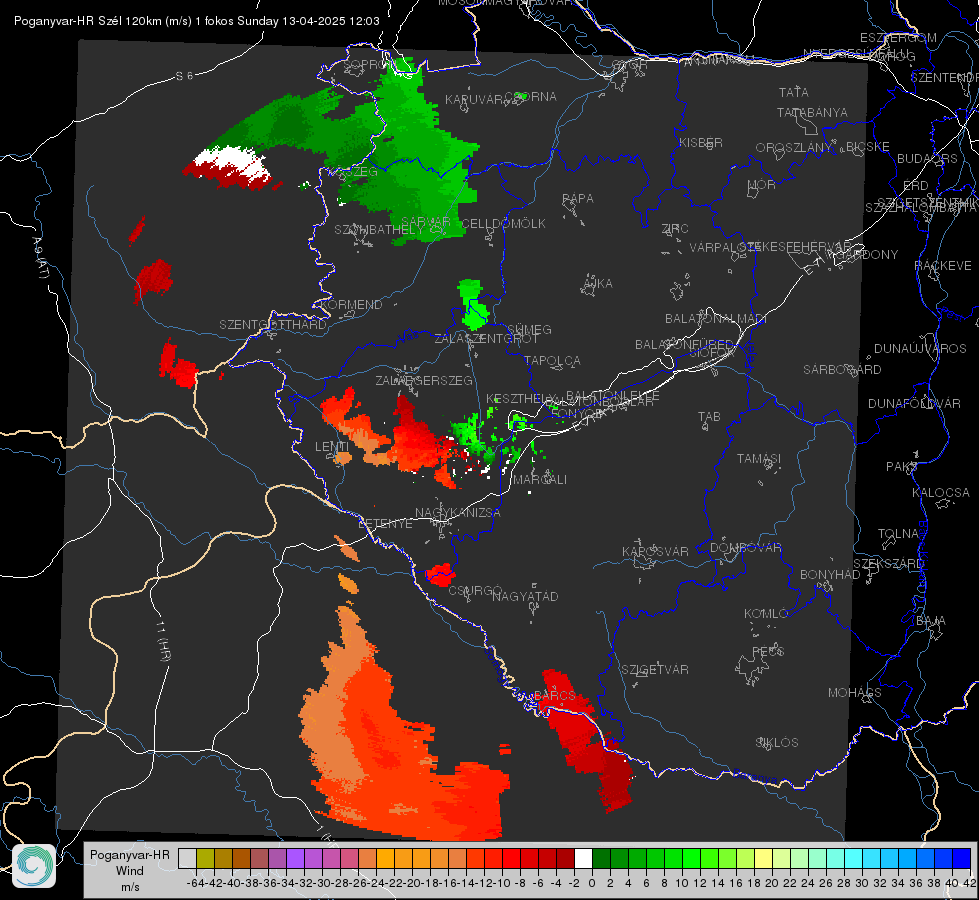Click the radar title text with date 13-04-2025
The width and height of the screenshot is (979, 900).
click(x=197, y=21)
